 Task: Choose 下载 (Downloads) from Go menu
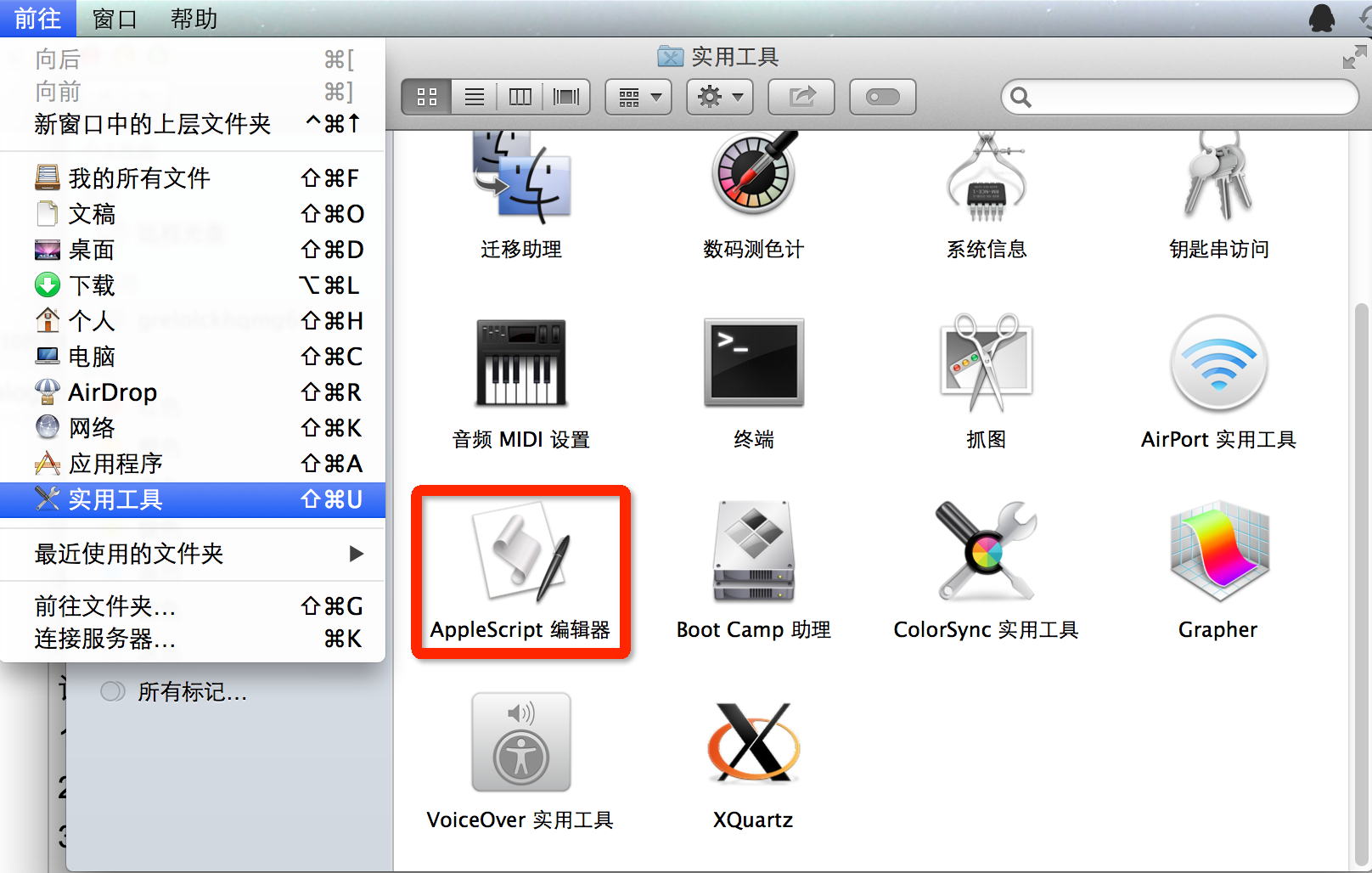point(193,285)
